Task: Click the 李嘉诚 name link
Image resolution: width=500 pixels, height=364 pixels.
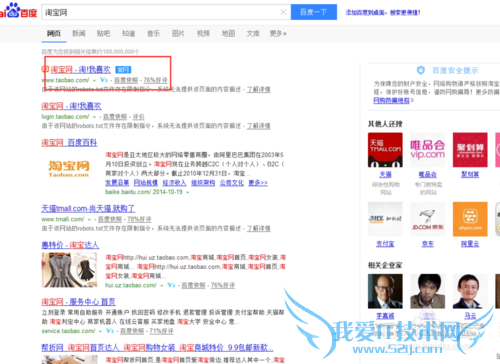Action: 385,316
